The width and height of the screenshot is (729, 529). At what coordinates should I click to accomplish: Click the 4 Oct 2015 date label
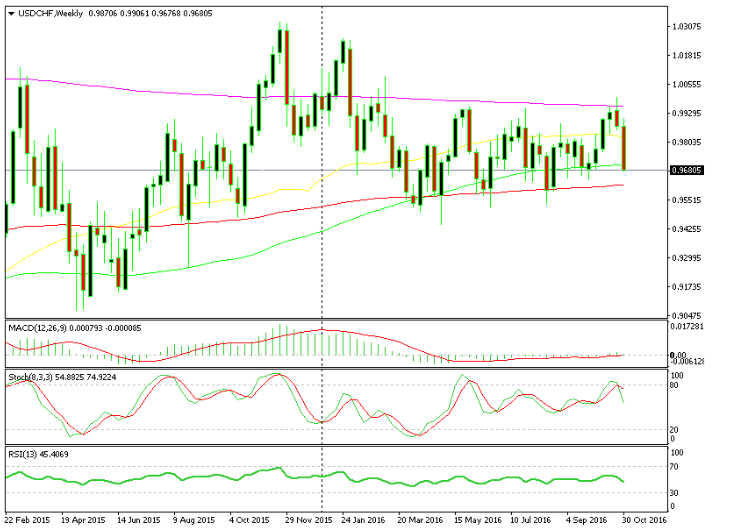point(249,520)
